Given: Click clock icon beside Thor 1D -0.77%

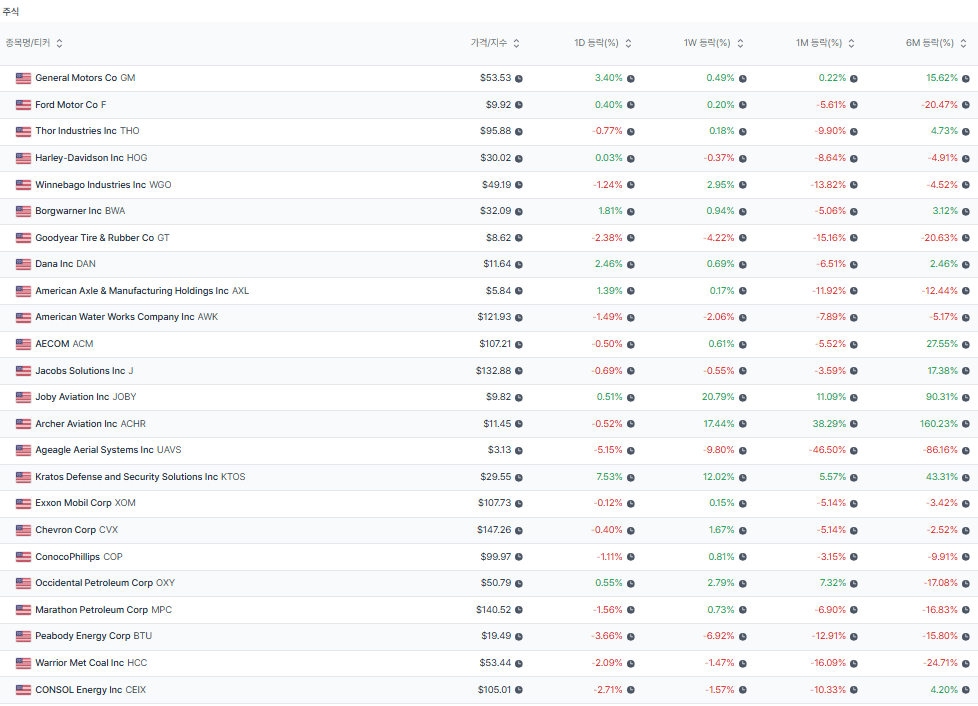Looking at the screenshot, I should [x=631, y=132].
